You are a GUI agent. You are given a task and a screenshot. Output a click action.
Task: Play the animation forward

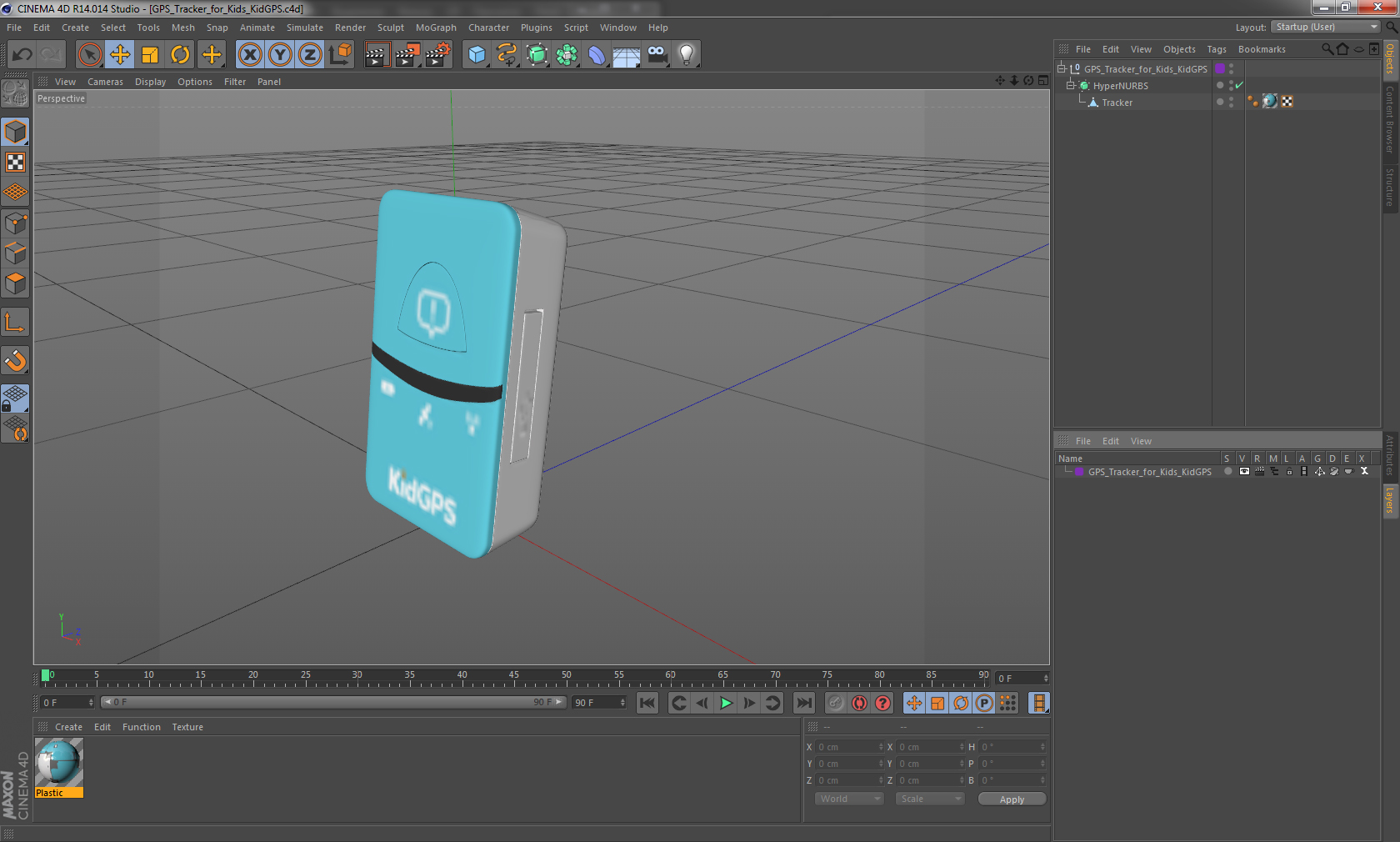tap(726, 704)
